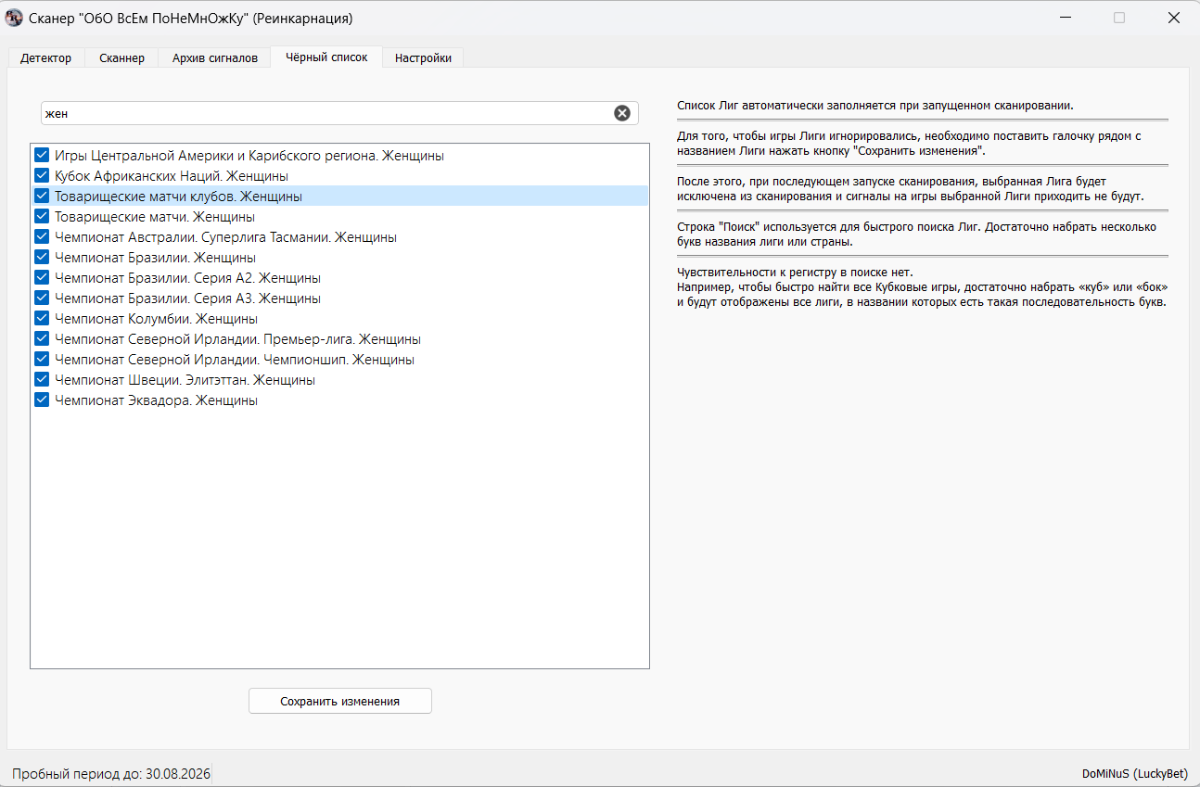Image resolution: width=1200 pixels, height=787 pixels.
Task: Select row text Чемпионат Северной Ирландии. Премьер-лига. Женщины
Action: coord(238,339)
